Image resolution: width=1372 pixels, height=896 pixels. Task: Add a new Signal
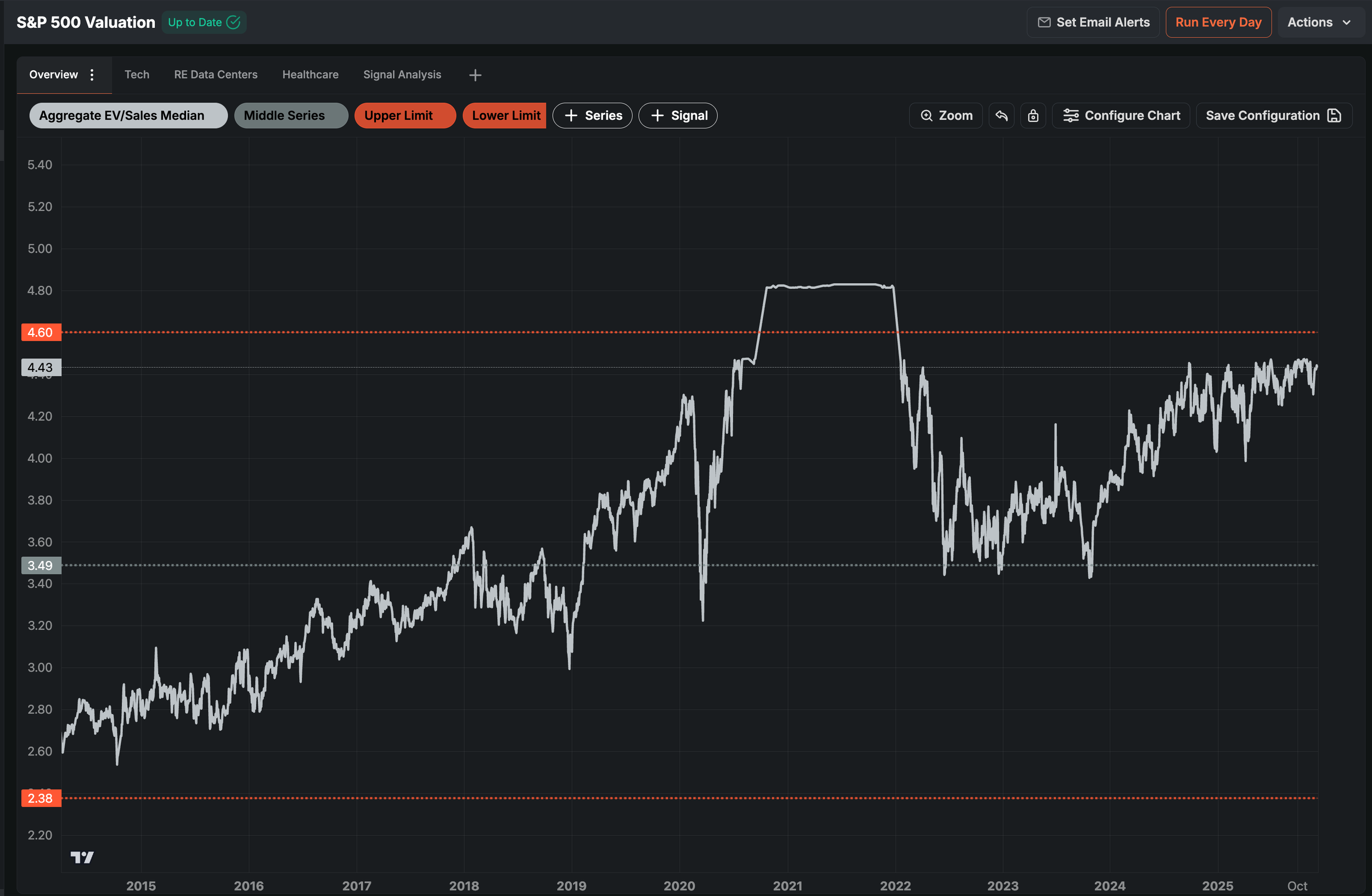coord(677,115)
